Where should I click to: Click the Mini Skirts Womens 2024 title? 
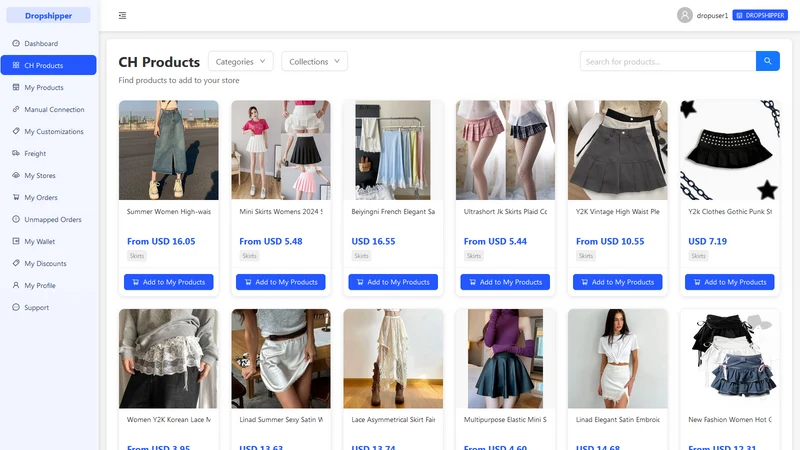(281, 211)
